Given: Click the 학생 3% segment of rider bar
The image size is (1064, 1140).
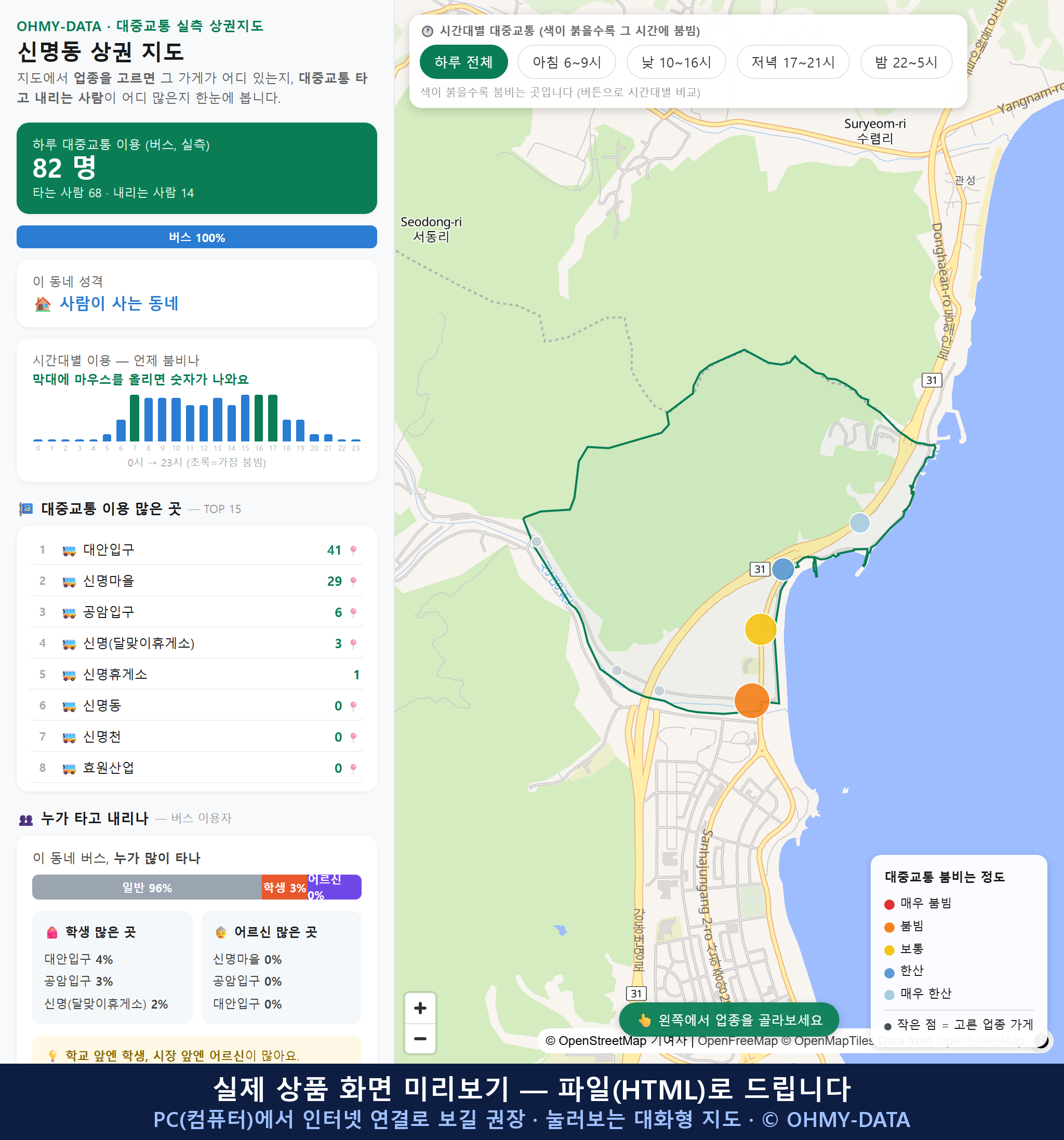Looking at the screenshot, I should [x=285, y=887].
